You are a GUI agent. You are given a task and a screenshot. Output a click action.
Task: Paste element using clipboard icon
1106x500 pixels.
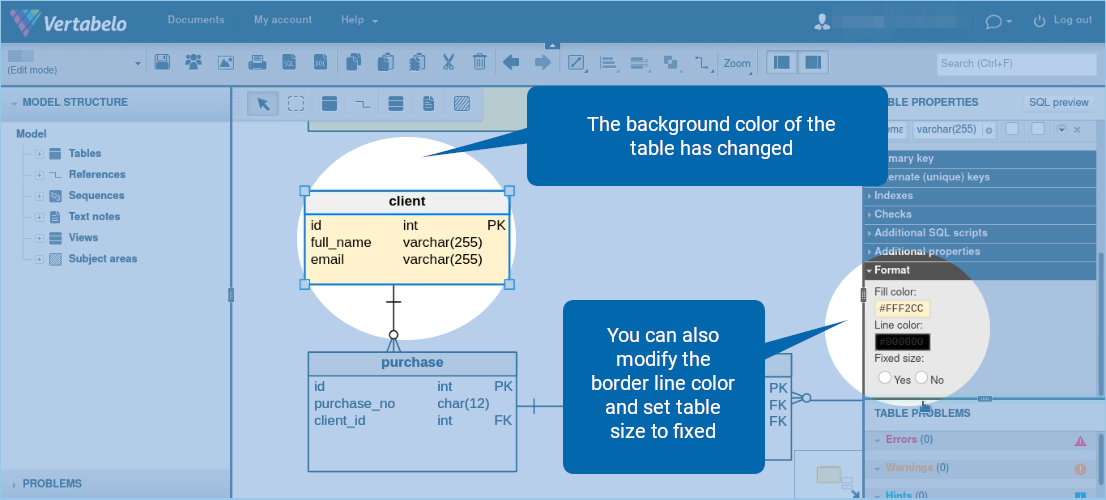(385, 62)
